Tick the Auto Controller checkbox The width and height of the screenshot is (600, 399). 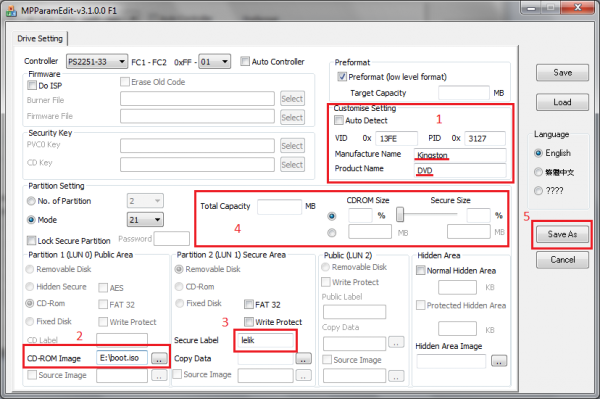point(245,61)
